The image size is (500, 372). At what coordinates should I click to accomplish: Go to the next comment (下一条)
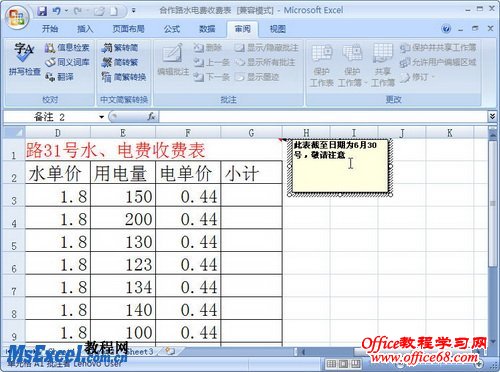coord(212,77)
